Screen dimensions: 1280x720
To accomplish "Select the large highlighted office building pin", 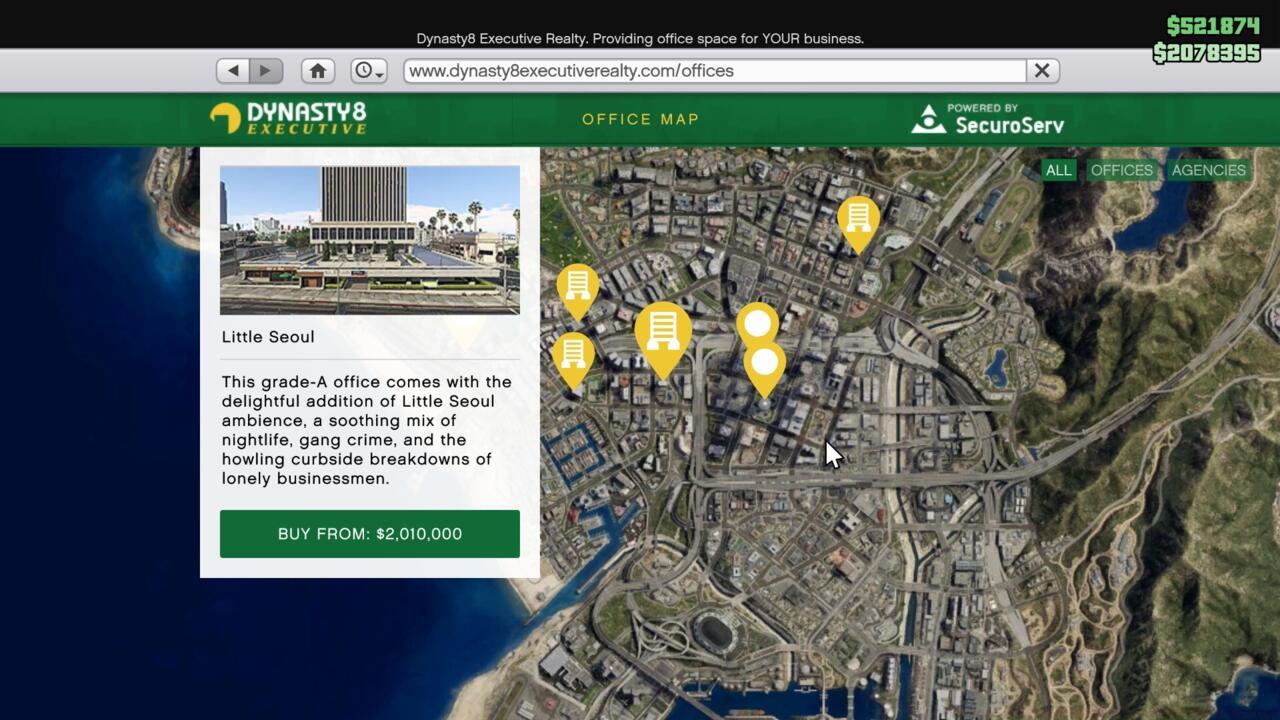I will 662,333.
